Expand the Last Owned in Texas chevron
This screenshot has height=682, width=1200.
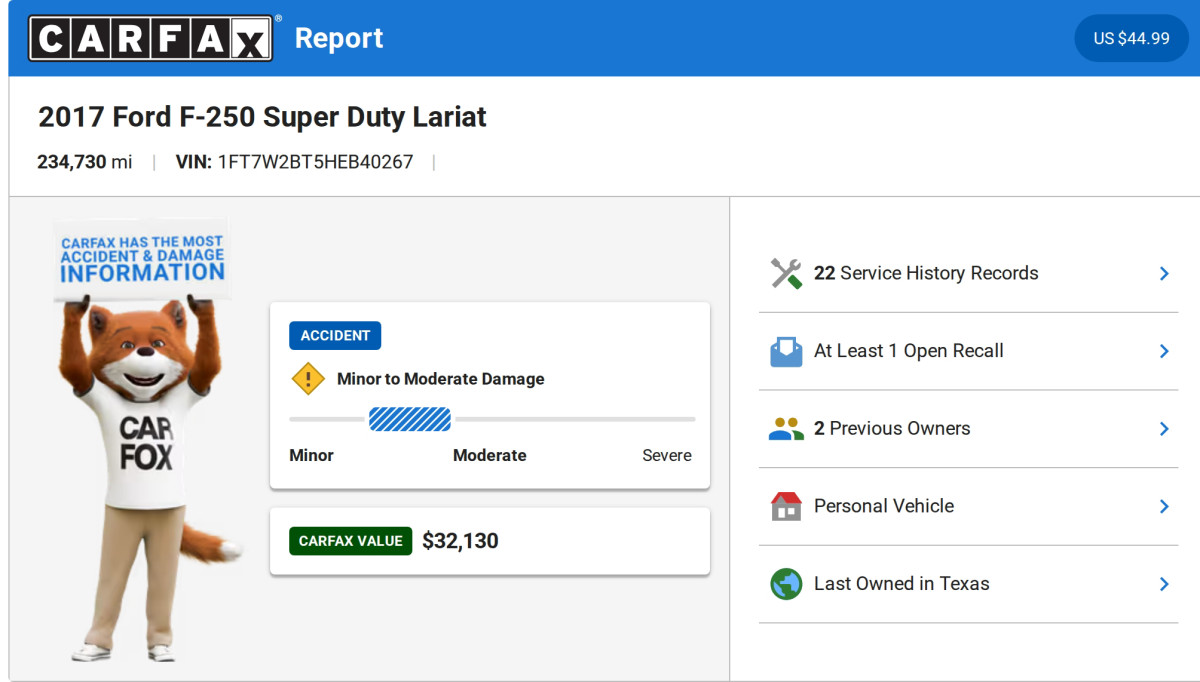pos(1164,584)
